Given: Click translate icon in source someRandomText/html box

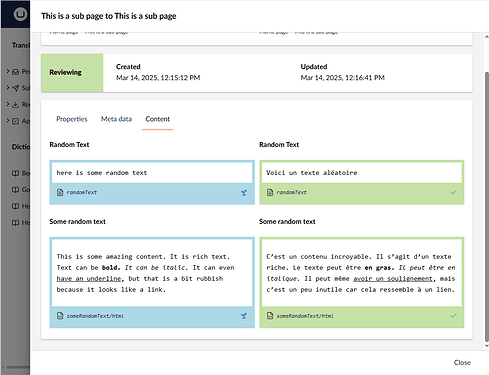Looking at the screenshot, I should pyautogui.click(x=244, y=316).
